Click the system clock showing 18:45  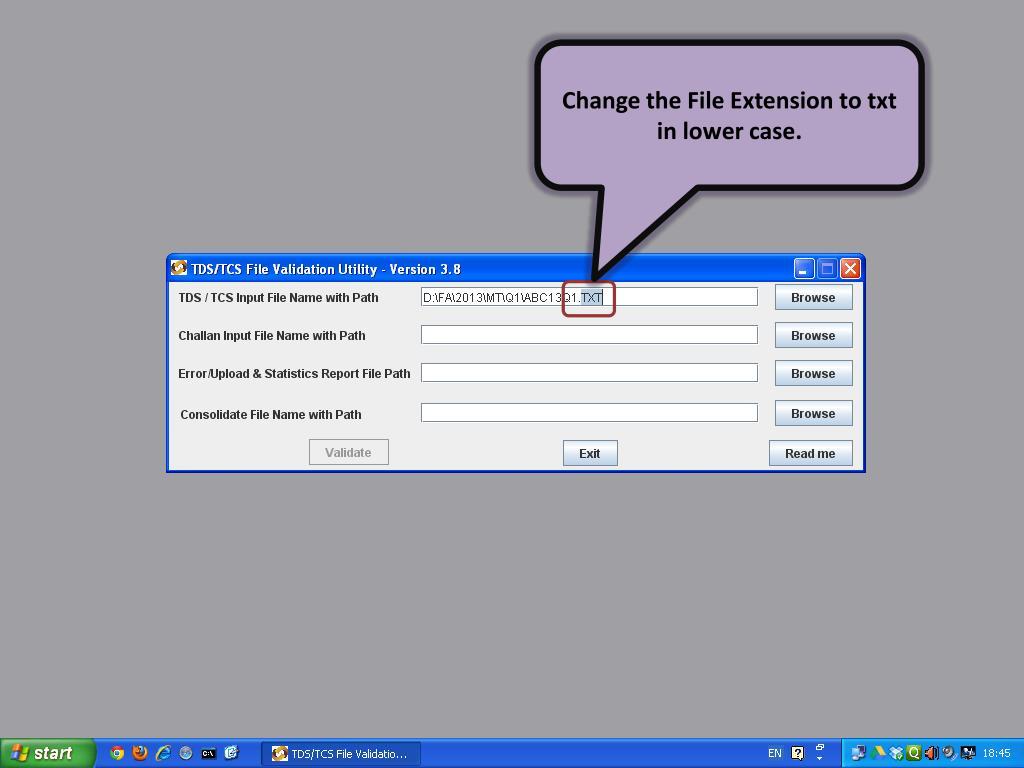click(997, 753)
